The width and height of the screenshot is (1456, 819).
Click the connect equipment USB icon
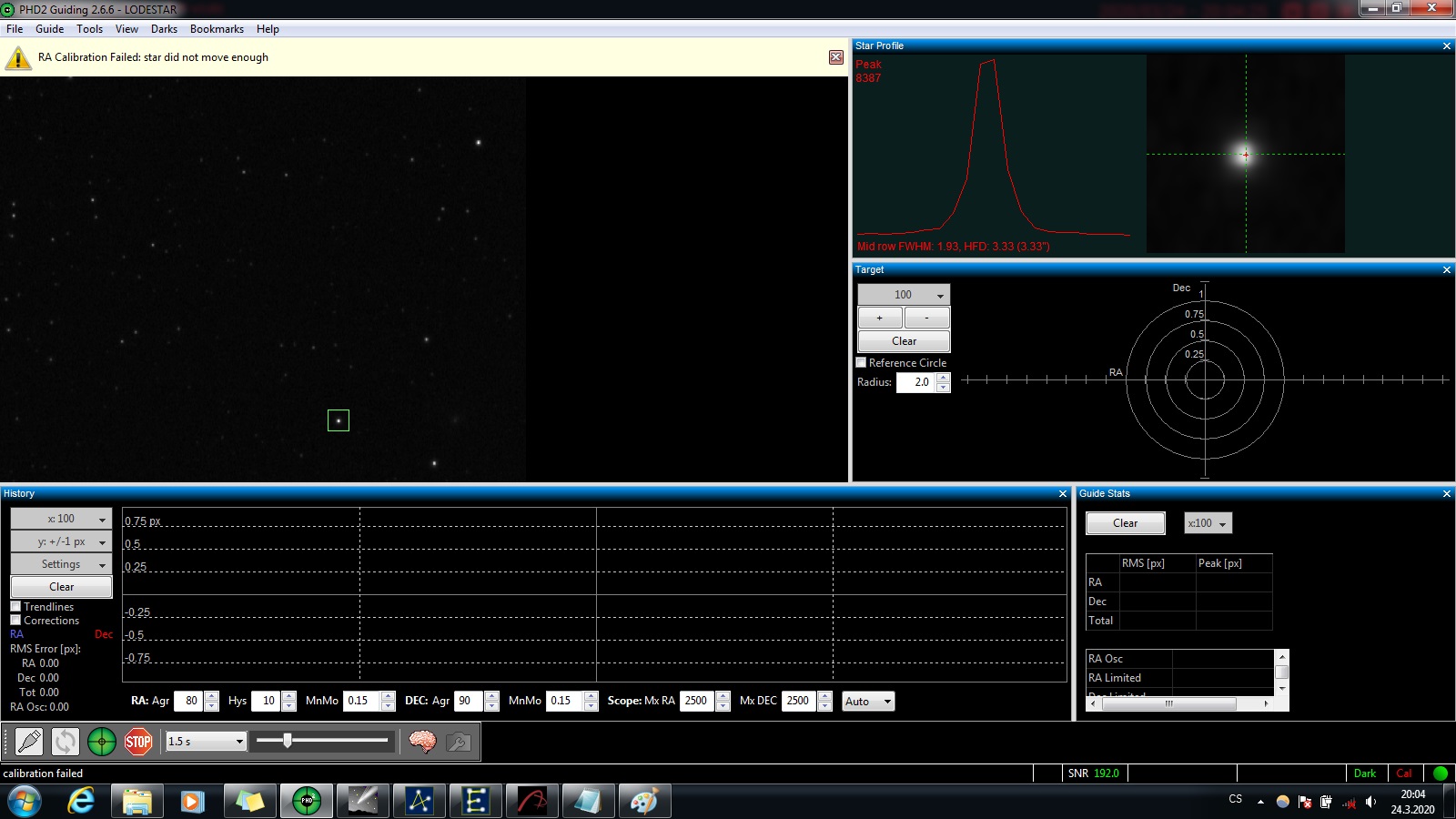29,742
